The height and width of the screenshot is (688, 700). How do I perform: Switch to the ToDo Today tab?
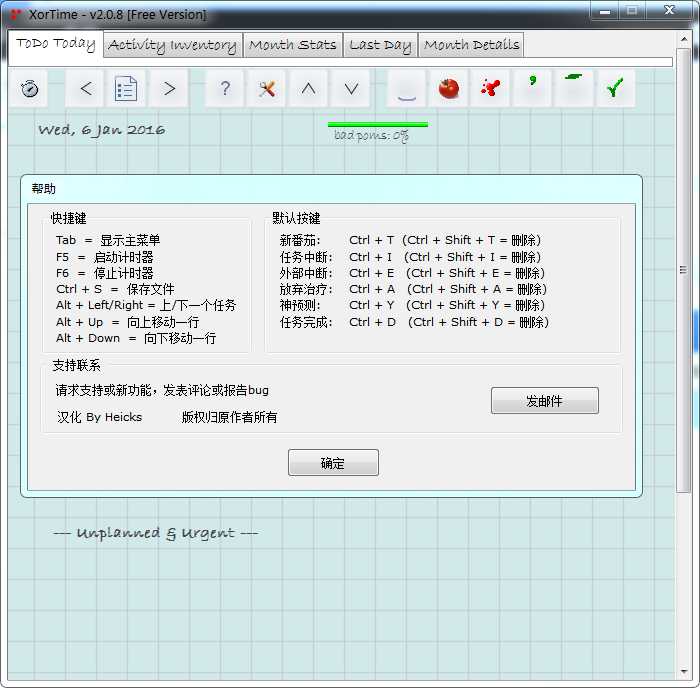pyautogui.click(x=56, y=44)
